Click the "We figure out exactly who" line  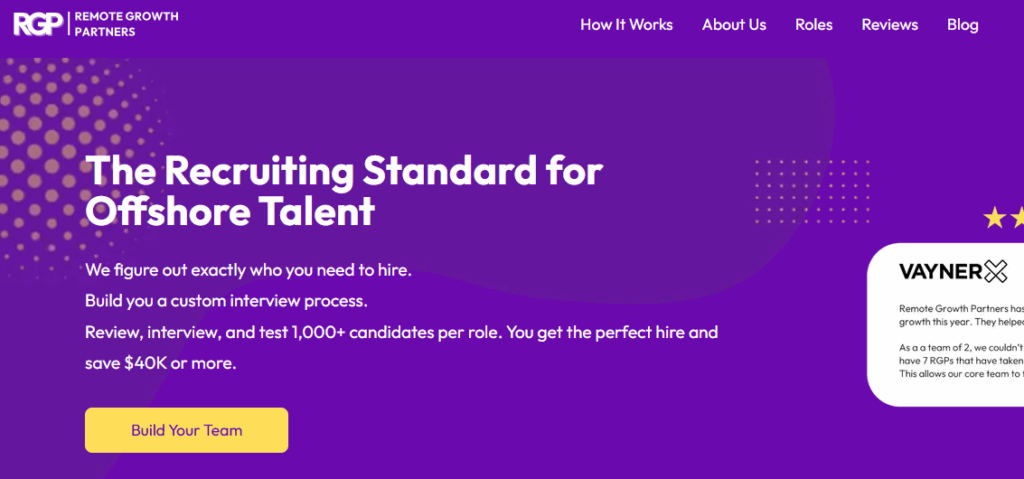(x=248, y=270)
